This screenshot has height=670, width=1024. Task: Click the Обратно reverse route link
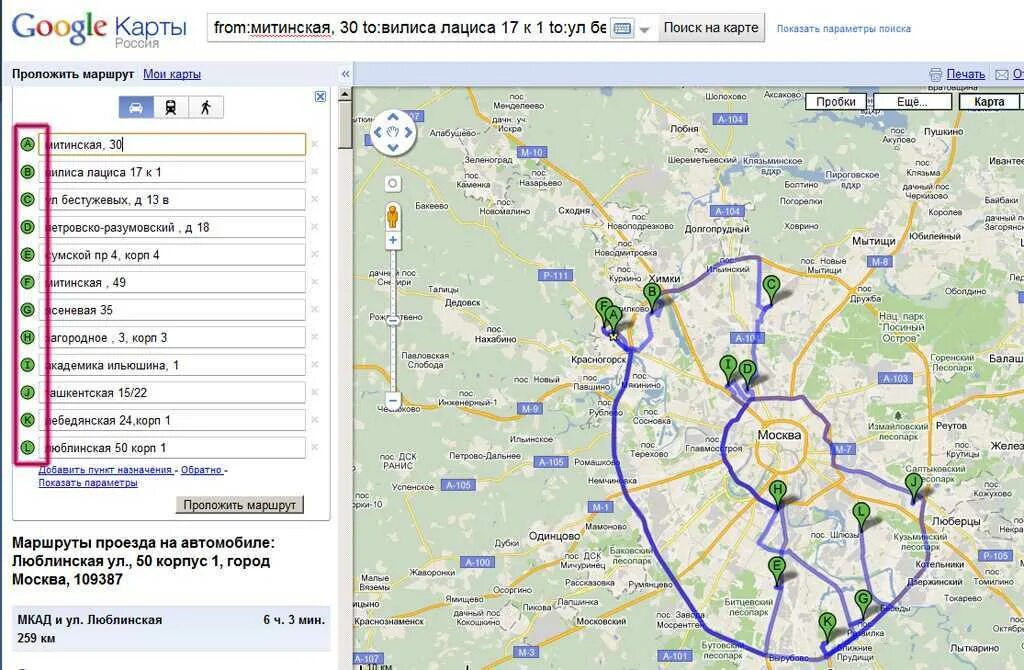(201, 470)
